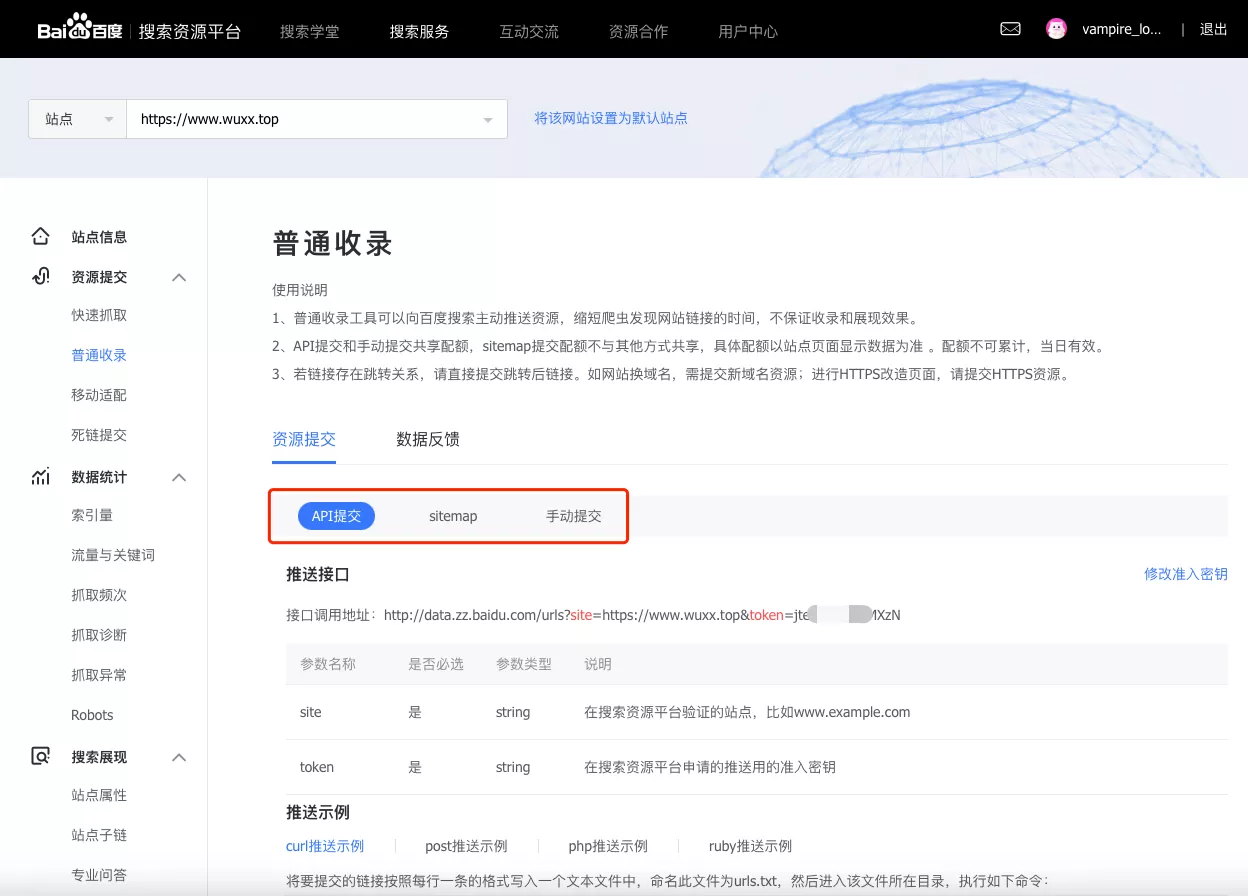Open 站点子链 in the sidebar
This screenshot has height=896, width=1248.
pyautogui.click(x=99, y=835)
